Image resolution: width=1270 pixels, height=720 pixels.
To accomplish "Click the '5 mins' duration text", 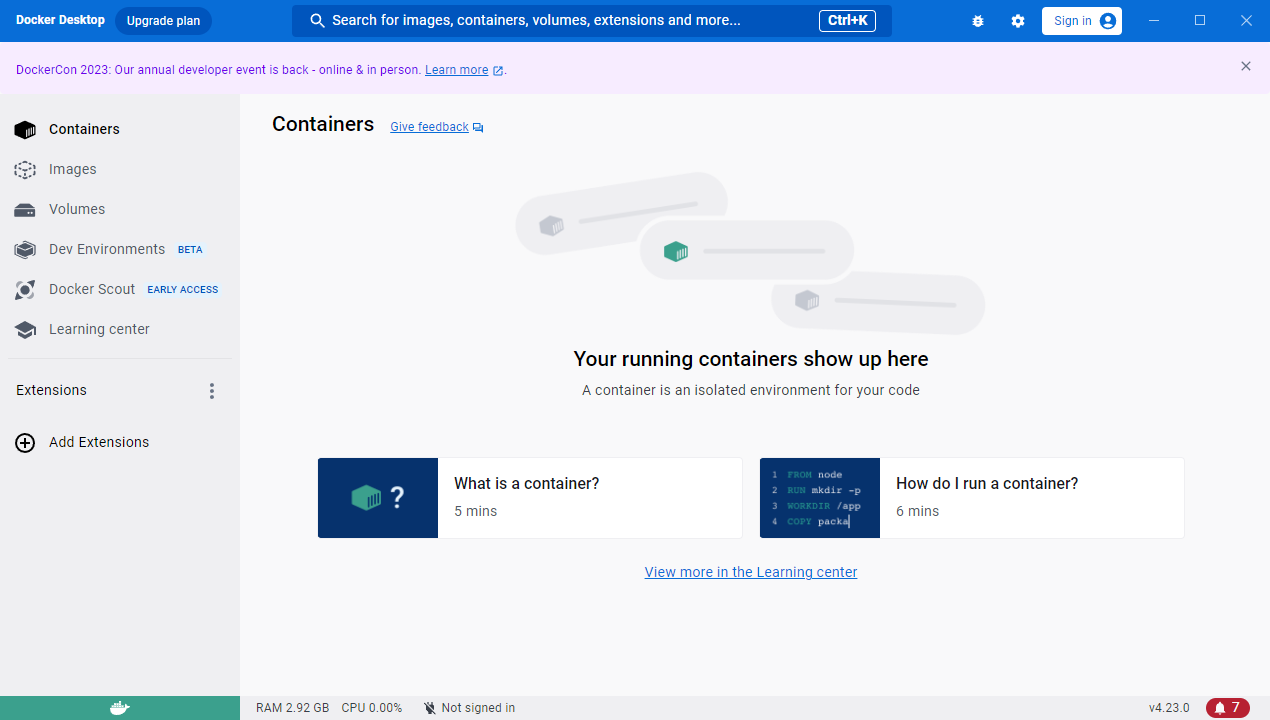I will (475, 511).
